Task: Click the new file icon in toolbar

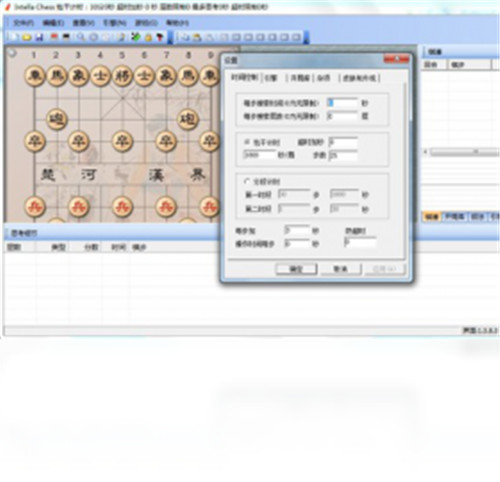Action: 13,37
